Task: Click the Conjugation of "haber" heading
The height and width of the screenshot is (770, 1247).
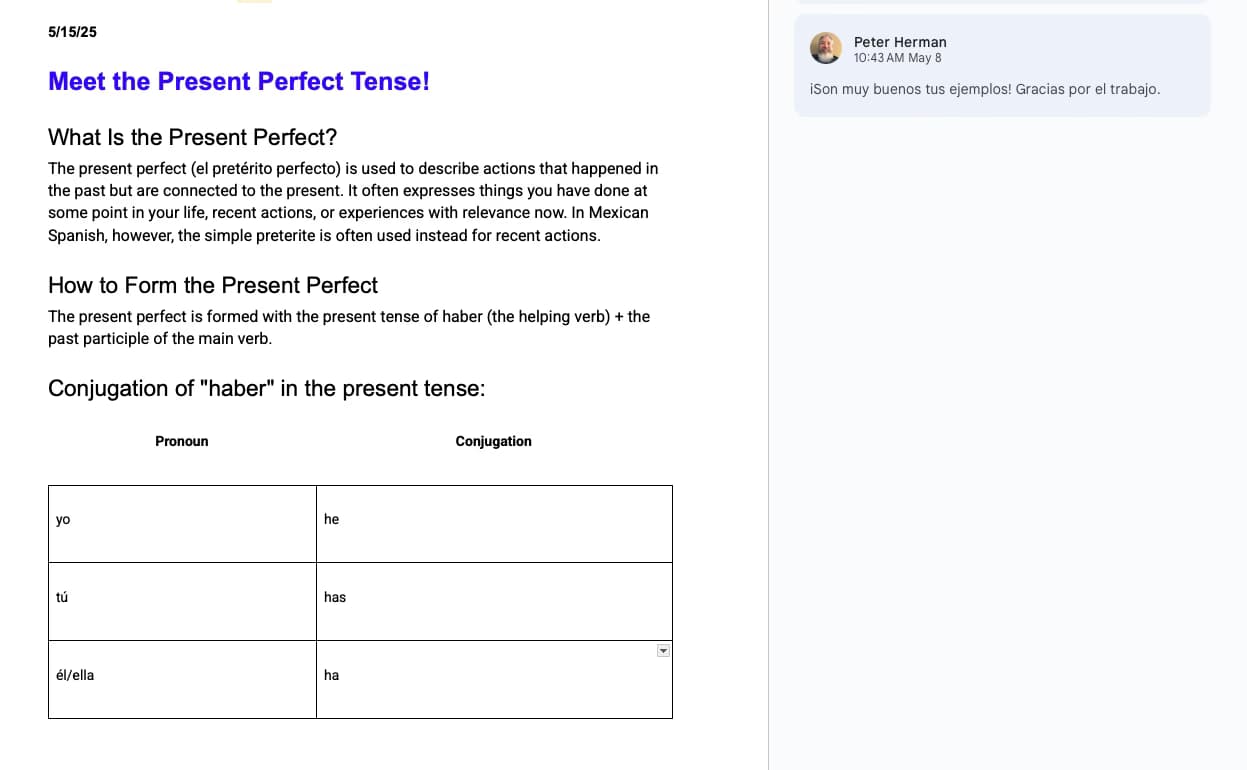Action: 266,388
